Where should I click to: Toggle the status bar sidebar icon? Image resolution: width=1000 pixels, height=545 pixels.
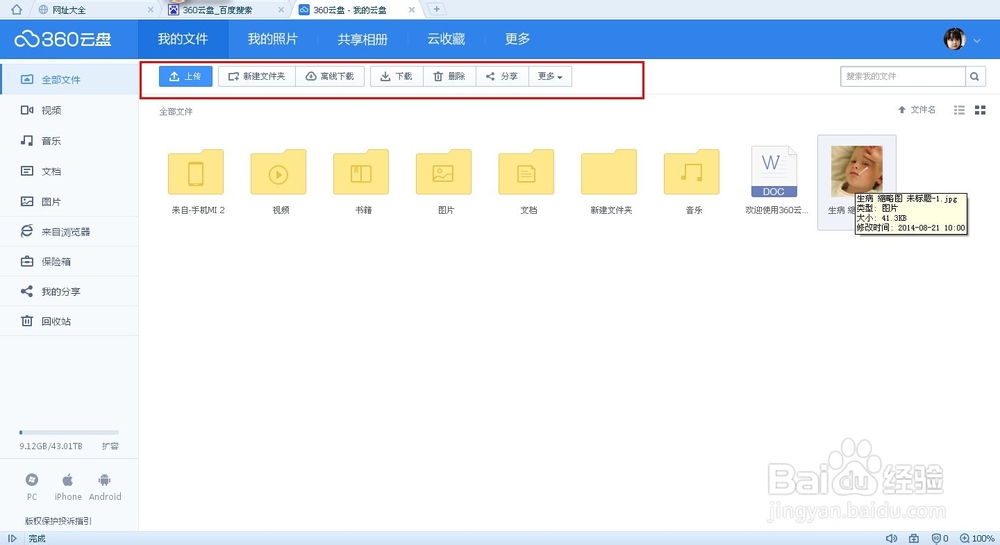coord(12,539)
